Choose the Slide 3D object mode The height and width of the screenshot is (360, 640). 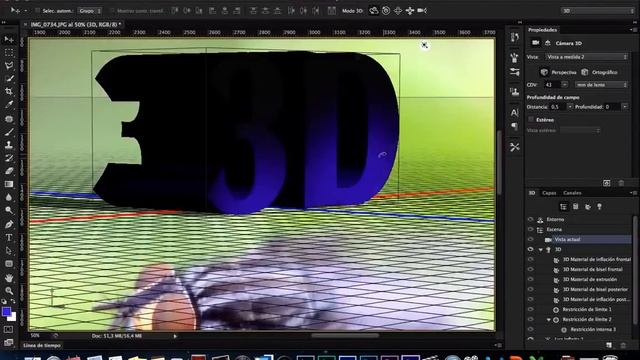point(410,11)
